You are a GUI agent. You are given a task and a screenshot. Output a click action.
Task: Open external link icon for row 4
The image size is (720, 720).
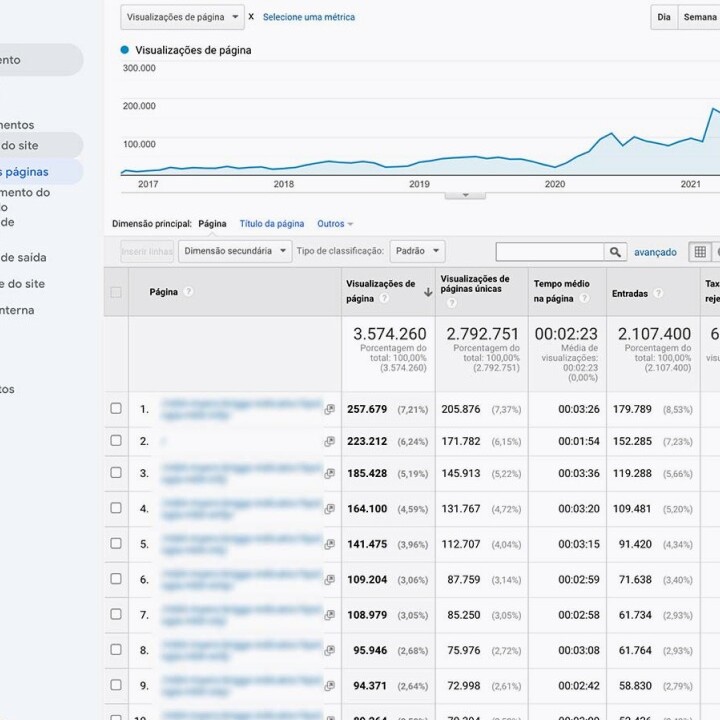coord(329,509)
